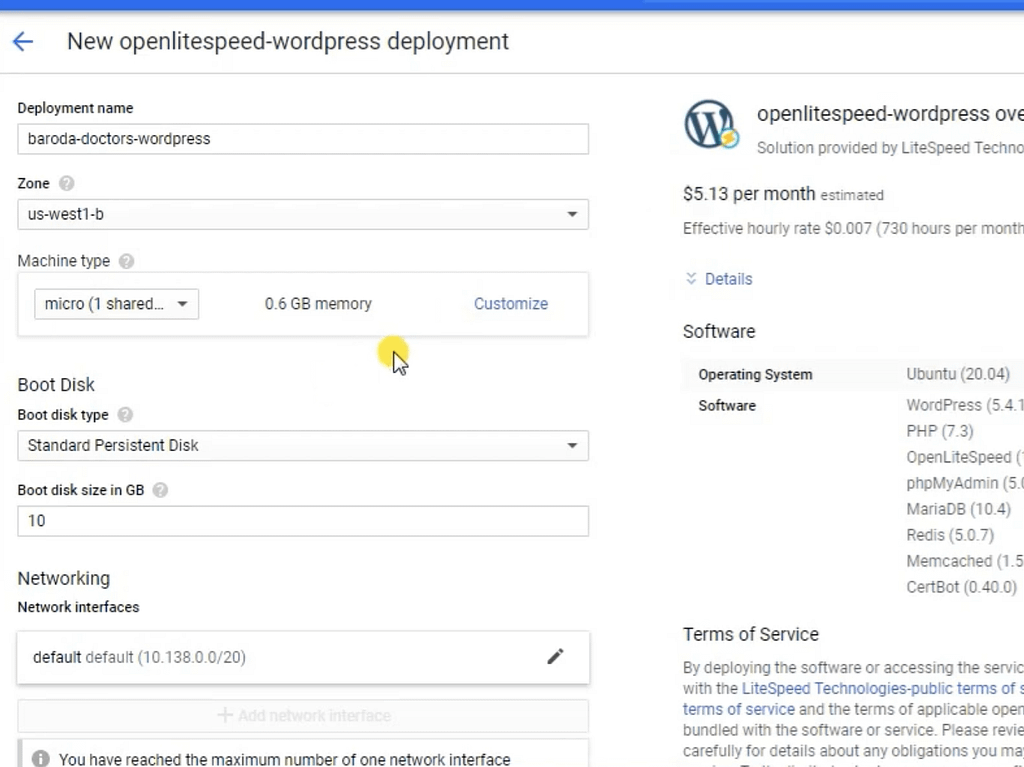The image size is (1024, 767).
Task: Click the 'Boot Disk' section heading
Action: click(56, 385)
